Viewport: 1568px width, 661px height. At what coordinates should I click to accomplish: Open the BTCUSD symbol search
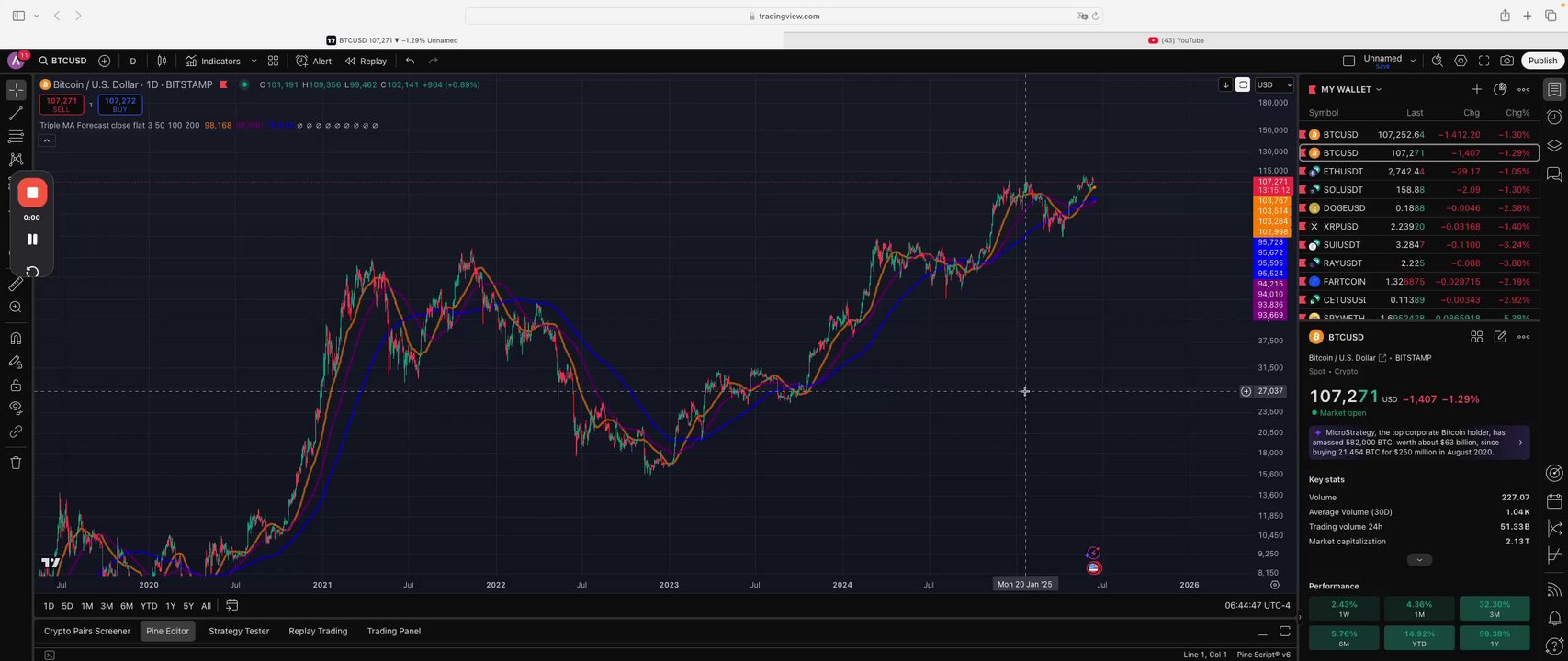(63, 61)
